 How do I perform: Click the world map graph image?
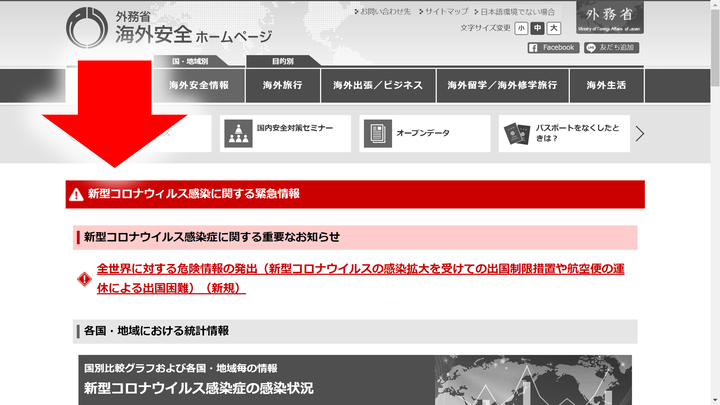point(533,380)
